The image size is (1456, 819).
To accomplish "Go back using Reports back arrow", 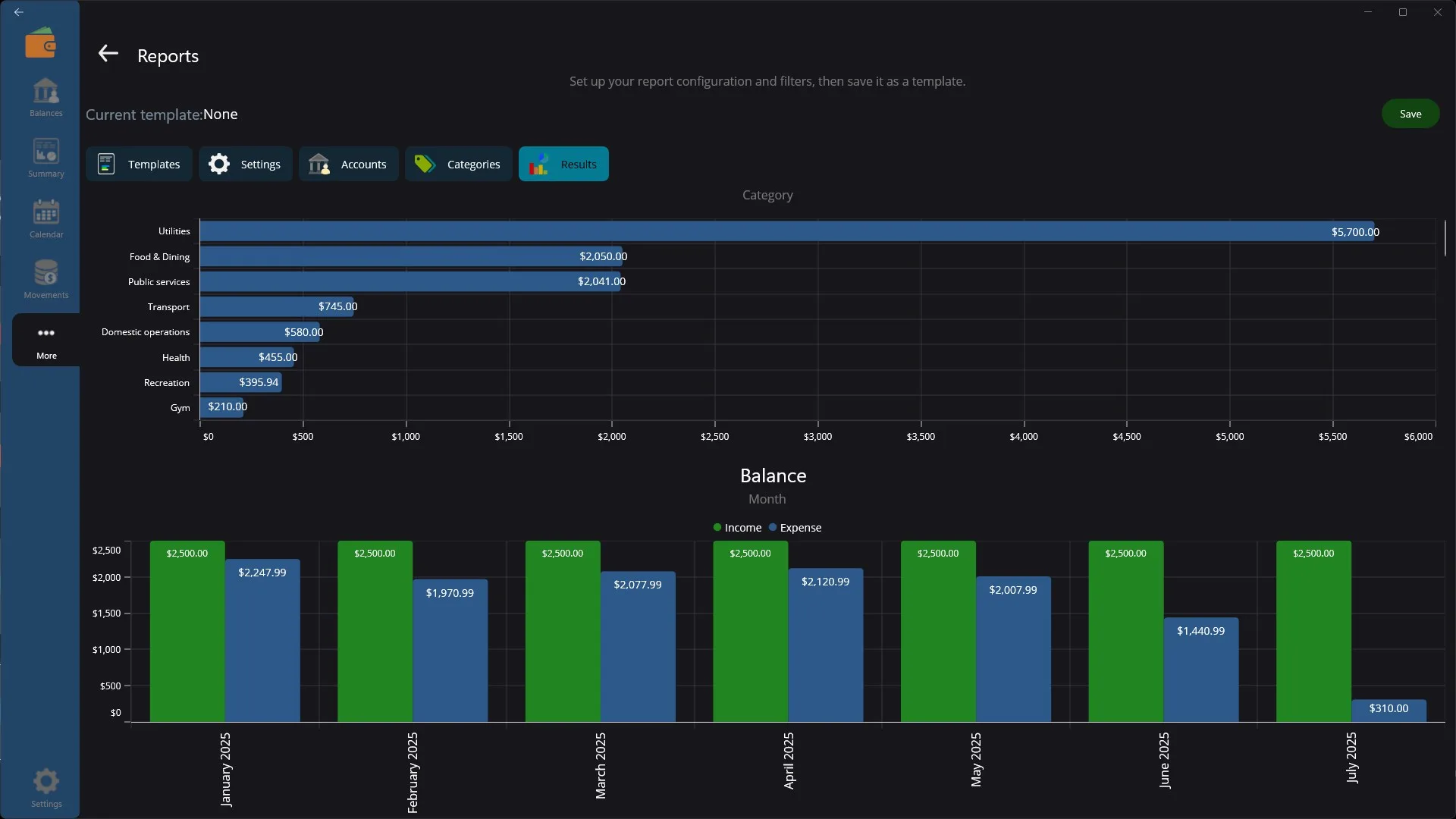I will [x=108, y=53].
